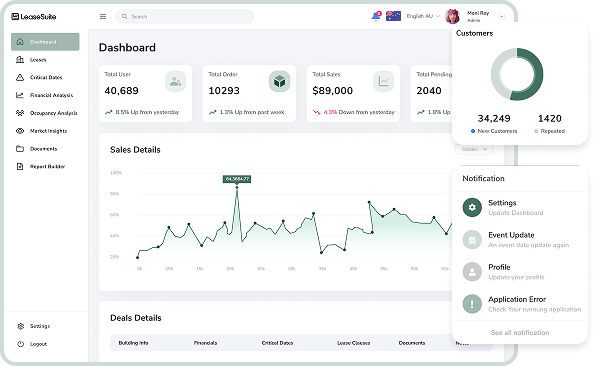Click the hamburger menu icon

click(103, 16)
